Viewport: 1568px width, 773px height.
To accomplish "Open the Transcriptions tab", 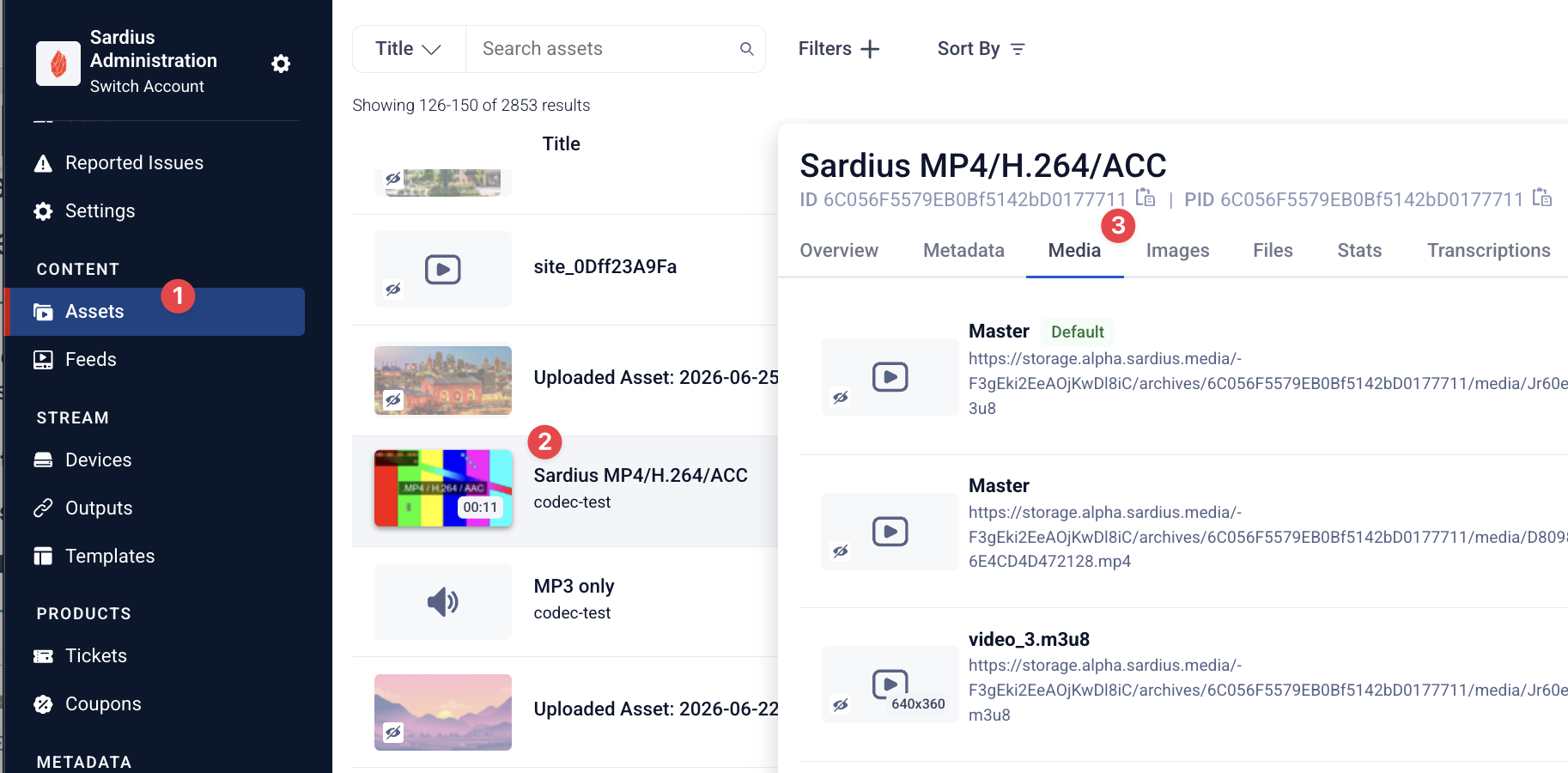I will (x=1488, y=251).
